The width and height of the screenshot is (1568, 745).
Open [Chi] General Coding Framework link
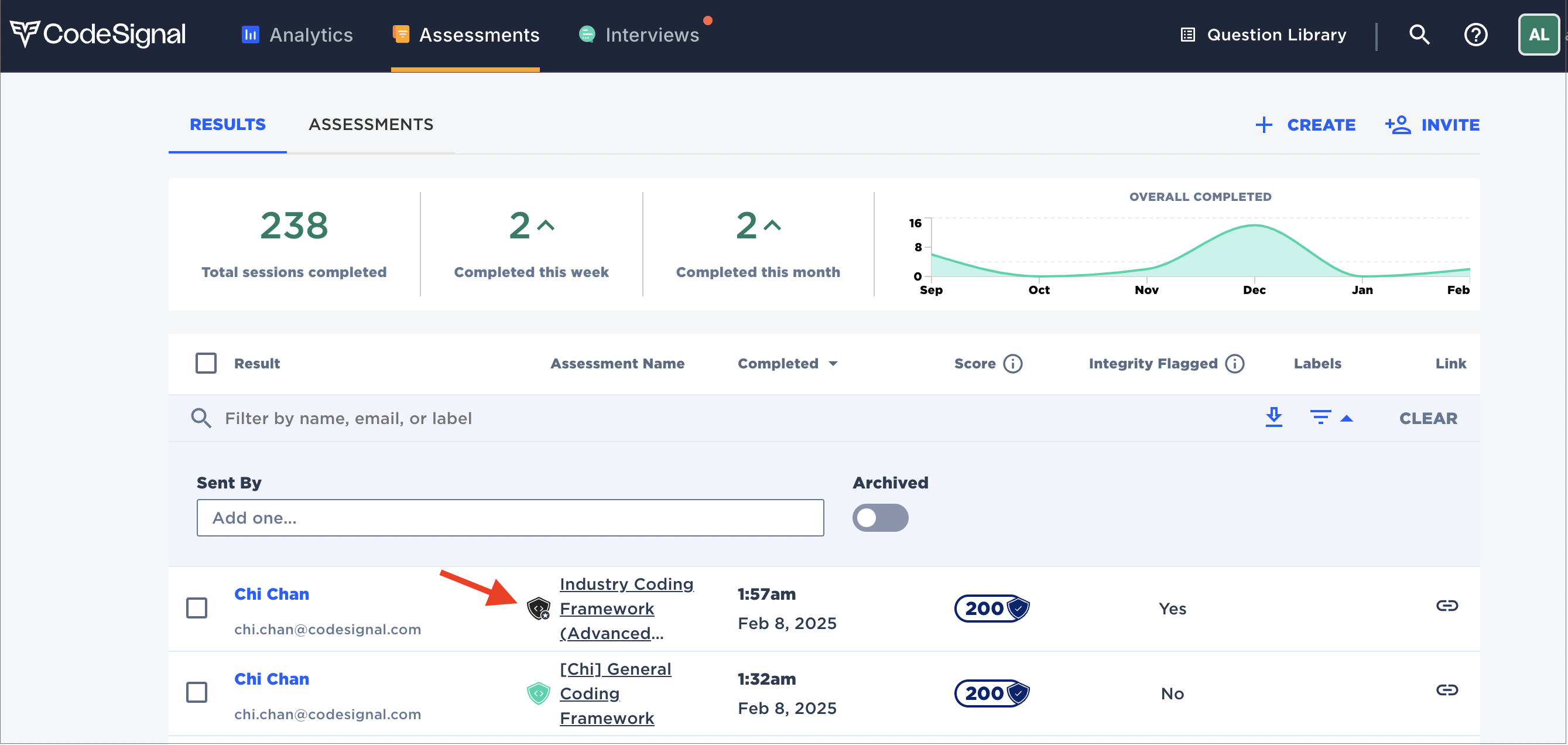(615, 693)
